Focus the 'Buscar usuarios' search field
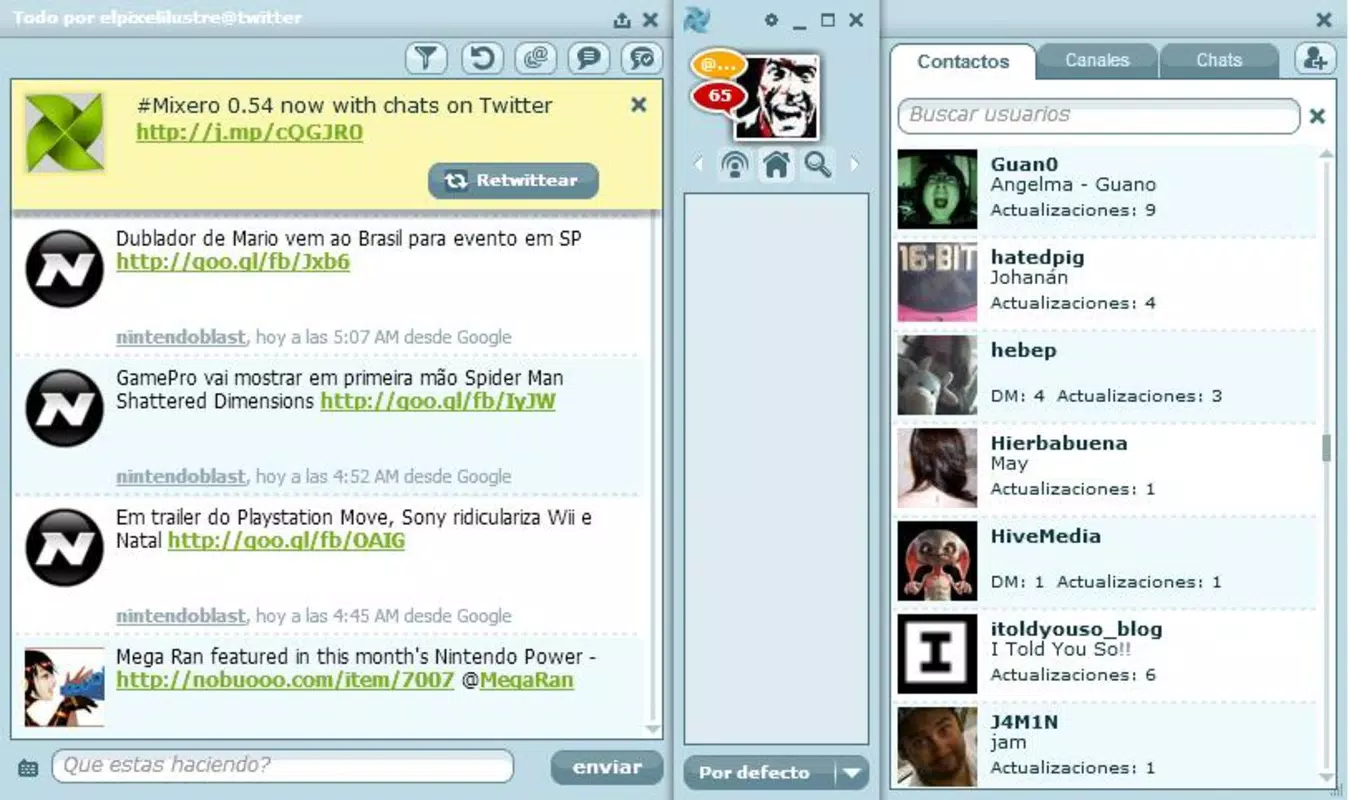Viewport: 1349px width, 800px height. tap(1099, 116)
